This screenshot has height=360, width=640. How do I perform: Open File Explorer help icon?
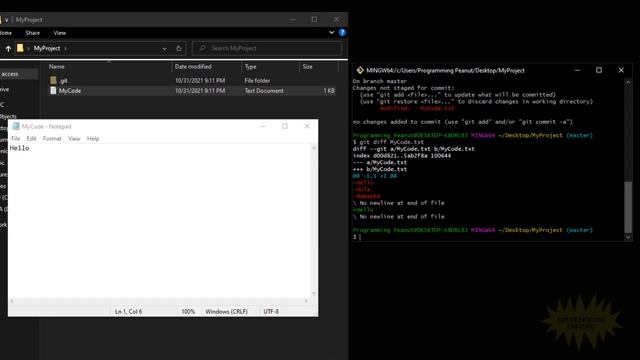click(342, 33)
